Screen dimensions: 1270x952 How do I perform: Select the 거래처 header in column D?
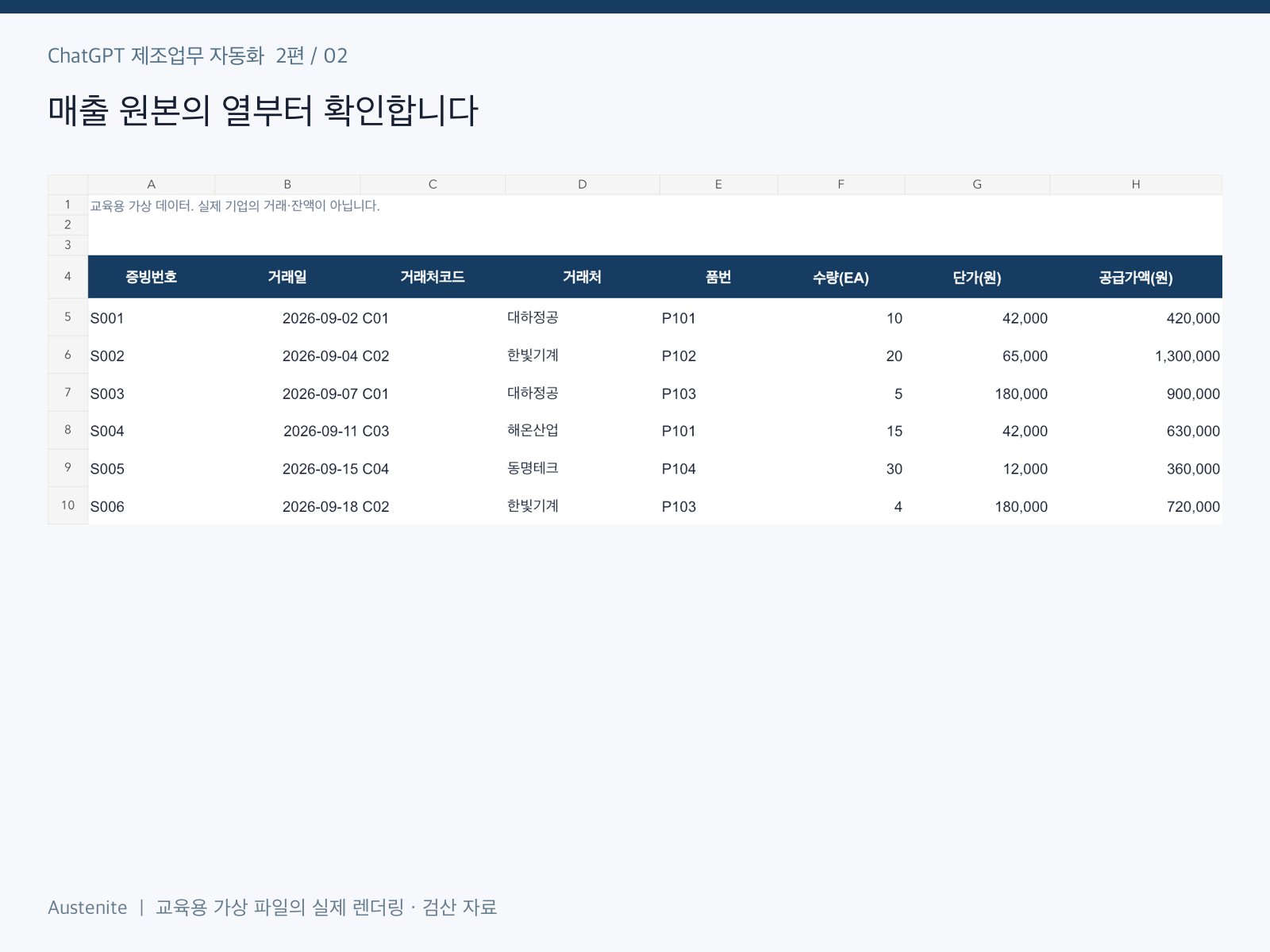(583, 277)
